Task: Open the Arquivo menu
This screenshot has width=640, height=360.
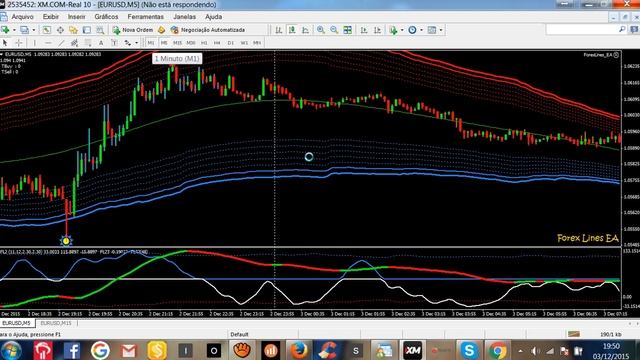Action: tap(22, 17)
